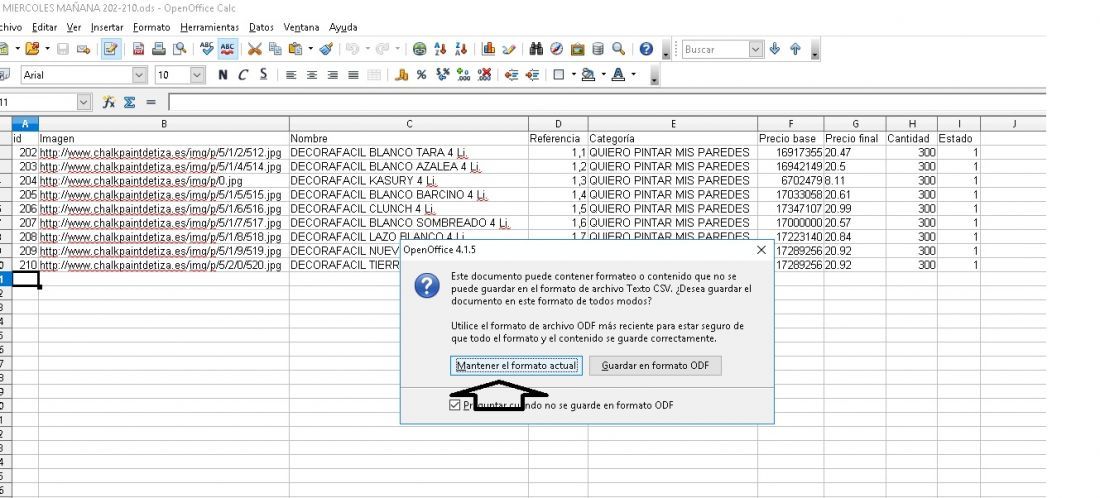Toggle Bold N formatting

pos(222,74)
